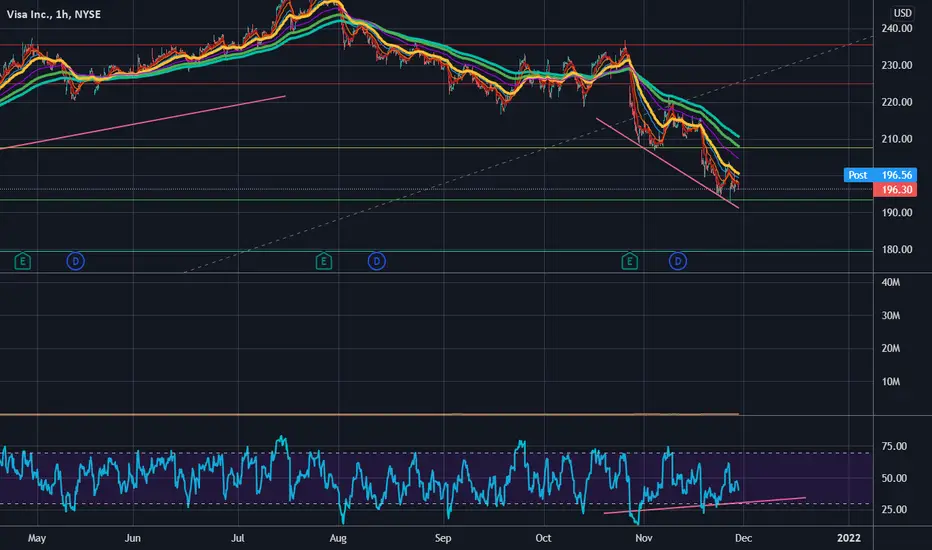This screenshot has width=932, height=550.
Task: Select the pink ascending trendline May–July
Action: pos(143,122)
